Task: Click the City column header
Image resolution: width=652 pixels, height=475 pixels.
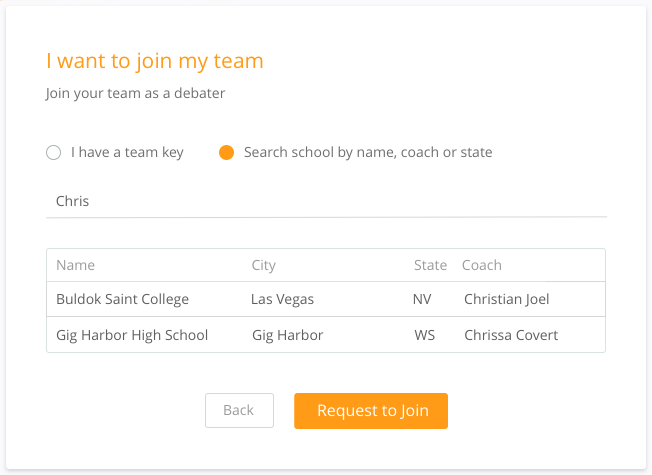Action: [x=264, y=265]
